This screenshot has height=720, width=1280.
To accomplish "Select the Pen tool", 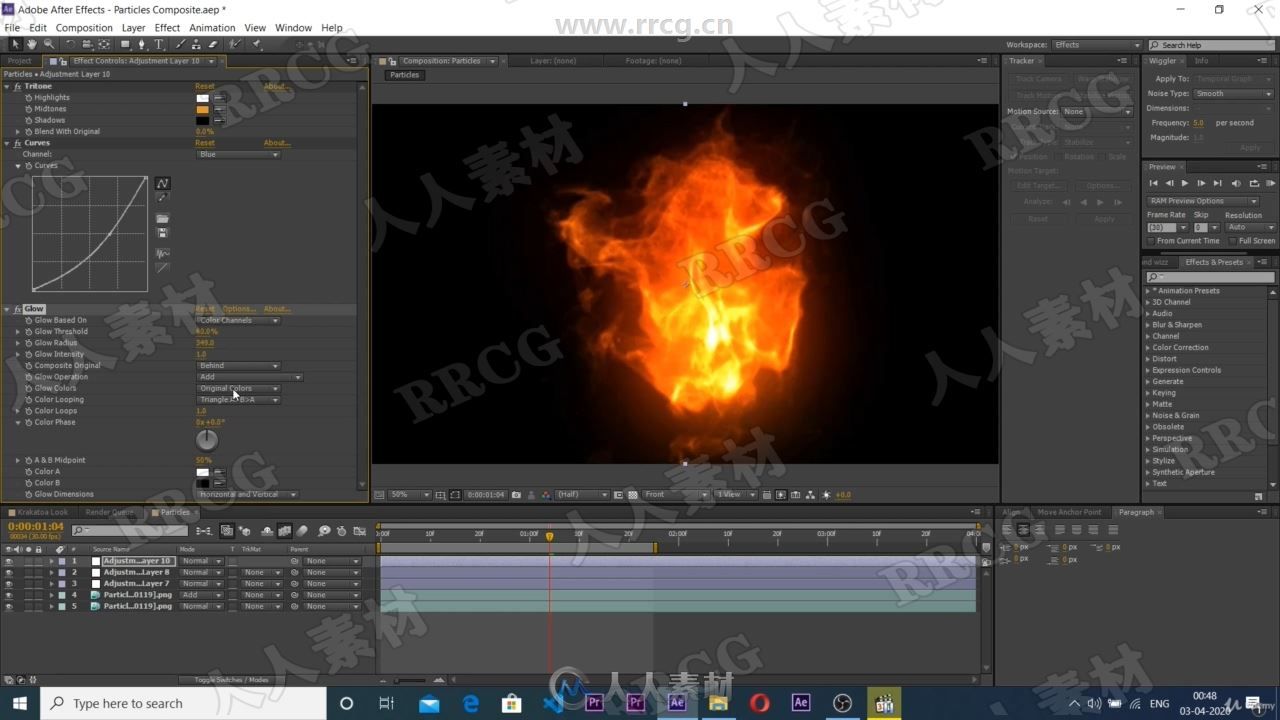I will pyautogui.click(x=142, y=44).
